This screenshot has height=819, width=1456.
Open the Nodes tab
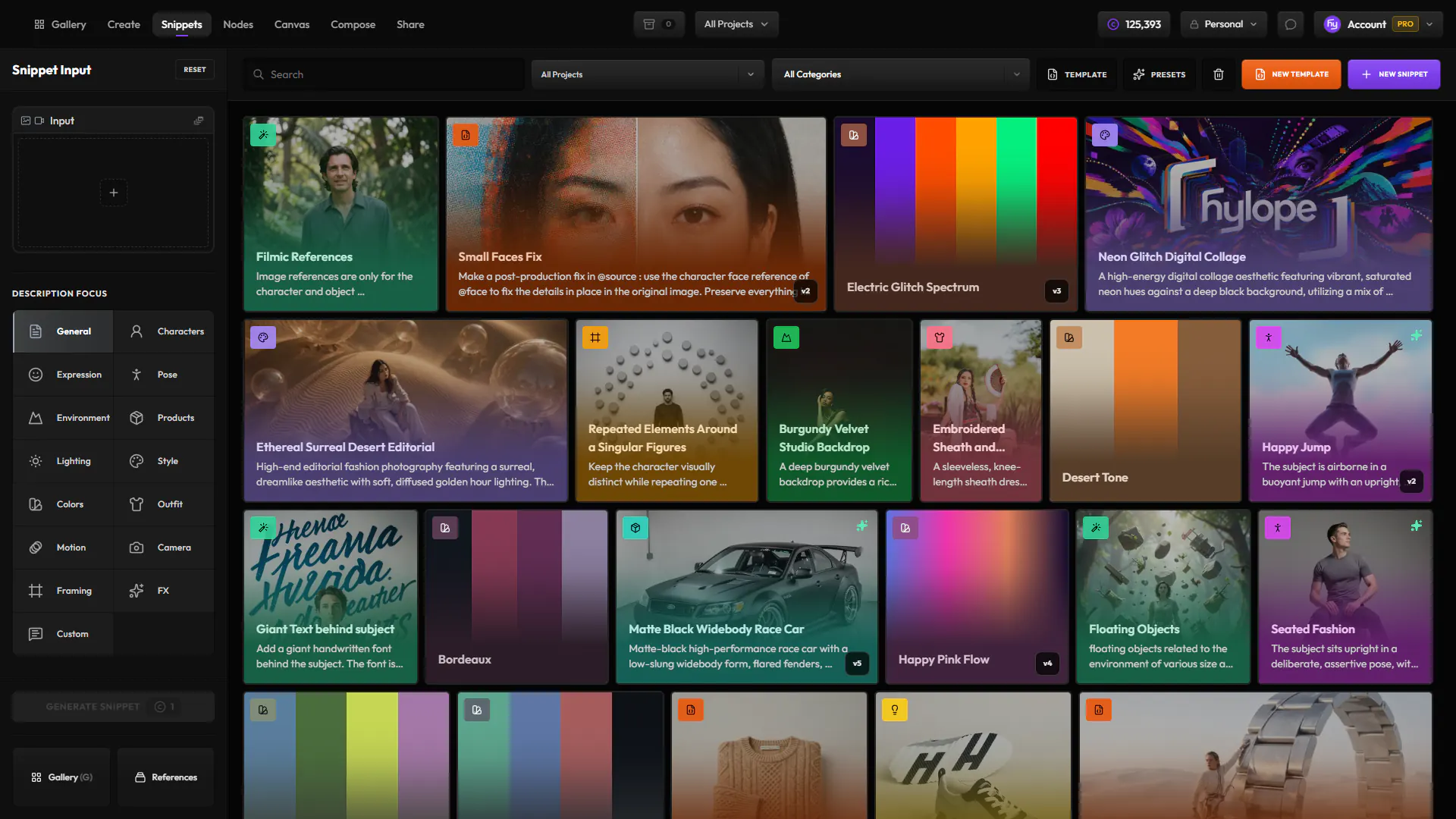click(238, 24)
